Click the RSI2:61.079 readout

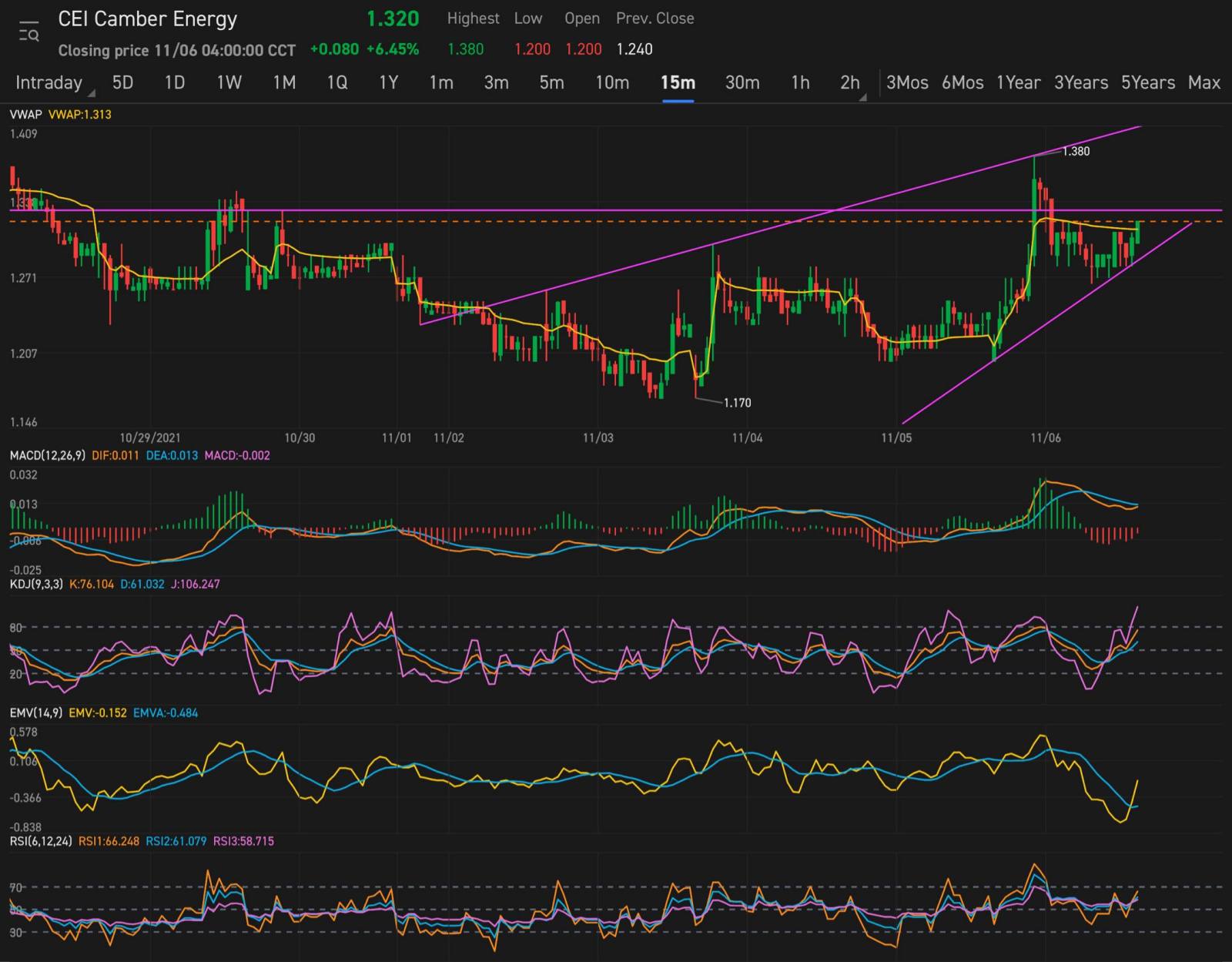[176, 841]
